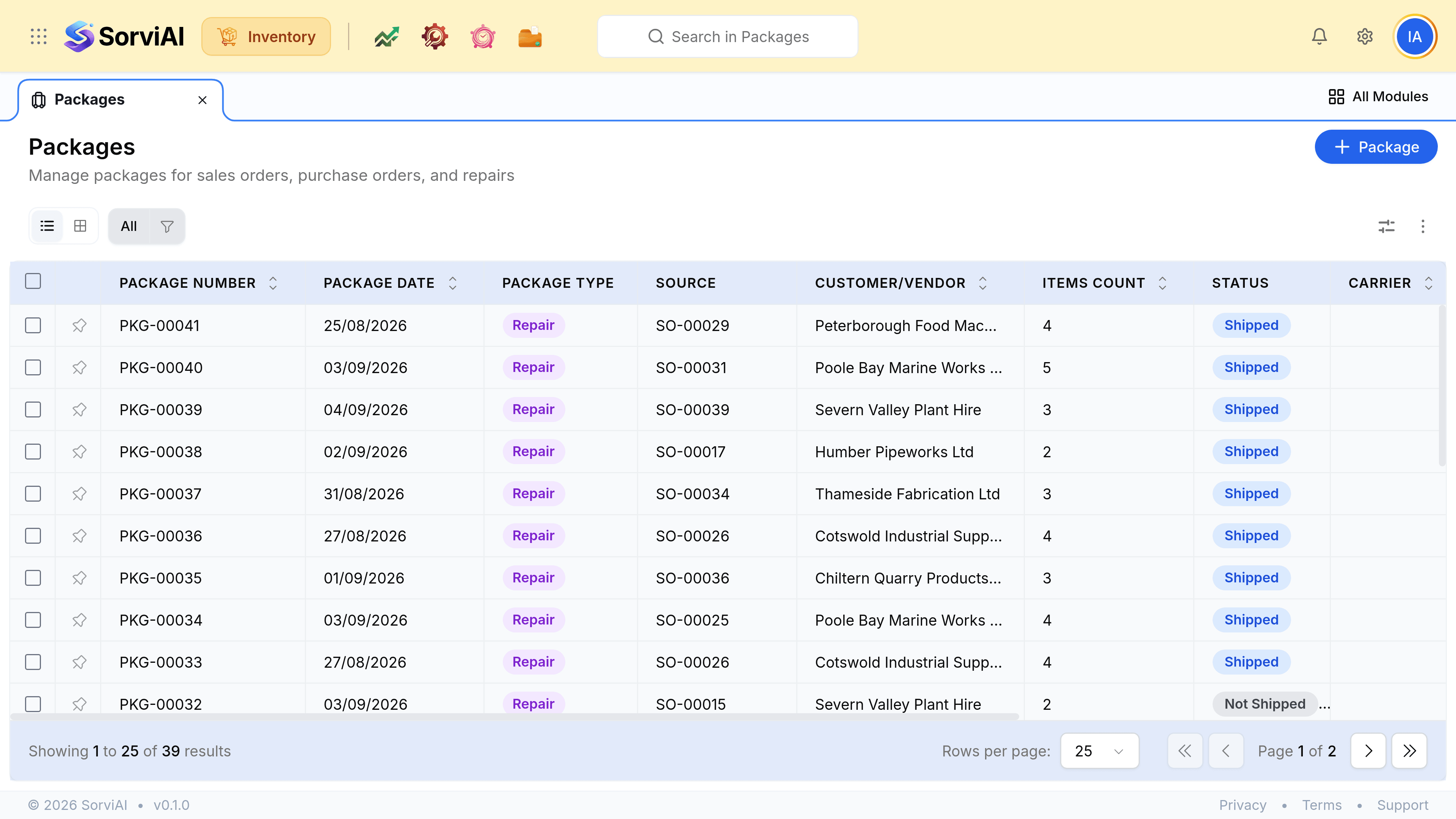1456x819 pixels.
Task: Open the filter funnel icon
Action: pos(167,226)
